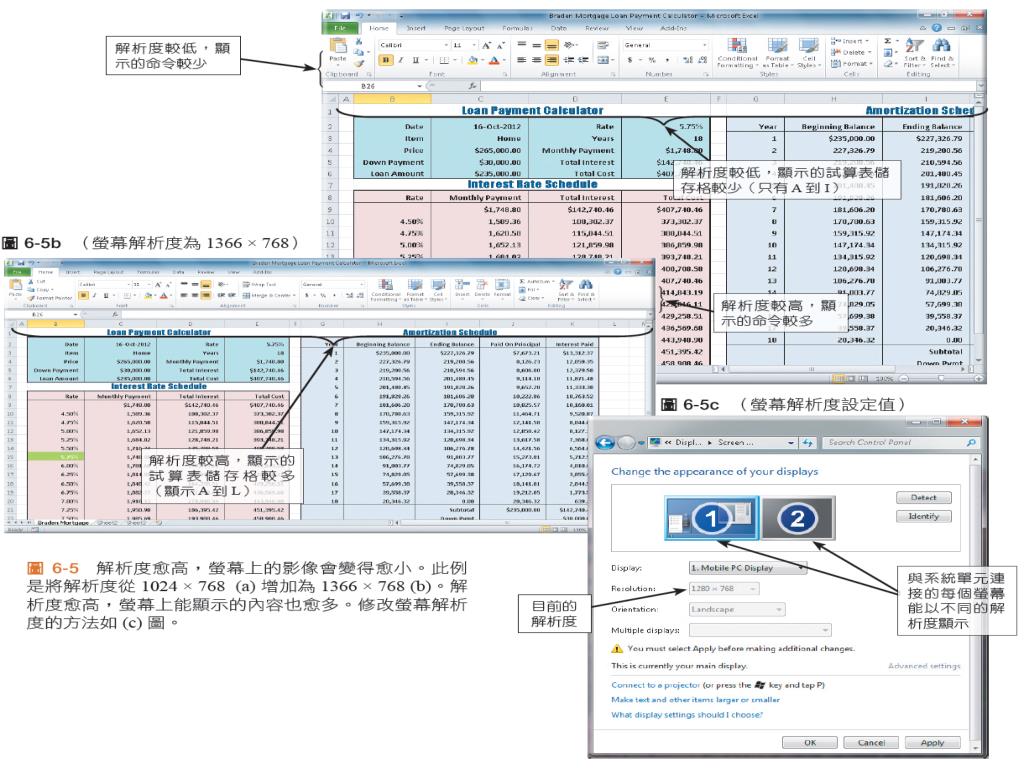The image size is (1024, 768).
Task: Click Accounting dollar format in low-resolution Excel window
Action: point(630,60)
